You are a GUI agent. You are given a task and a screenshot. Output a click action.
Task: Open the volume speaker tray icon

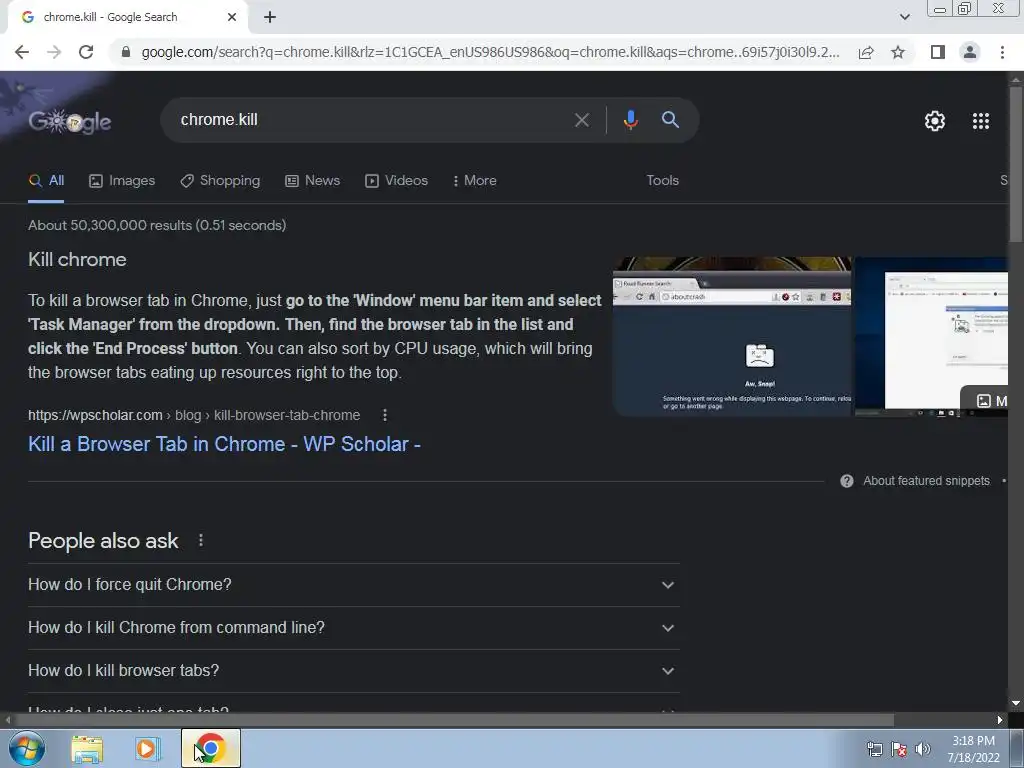pos(922,749)
